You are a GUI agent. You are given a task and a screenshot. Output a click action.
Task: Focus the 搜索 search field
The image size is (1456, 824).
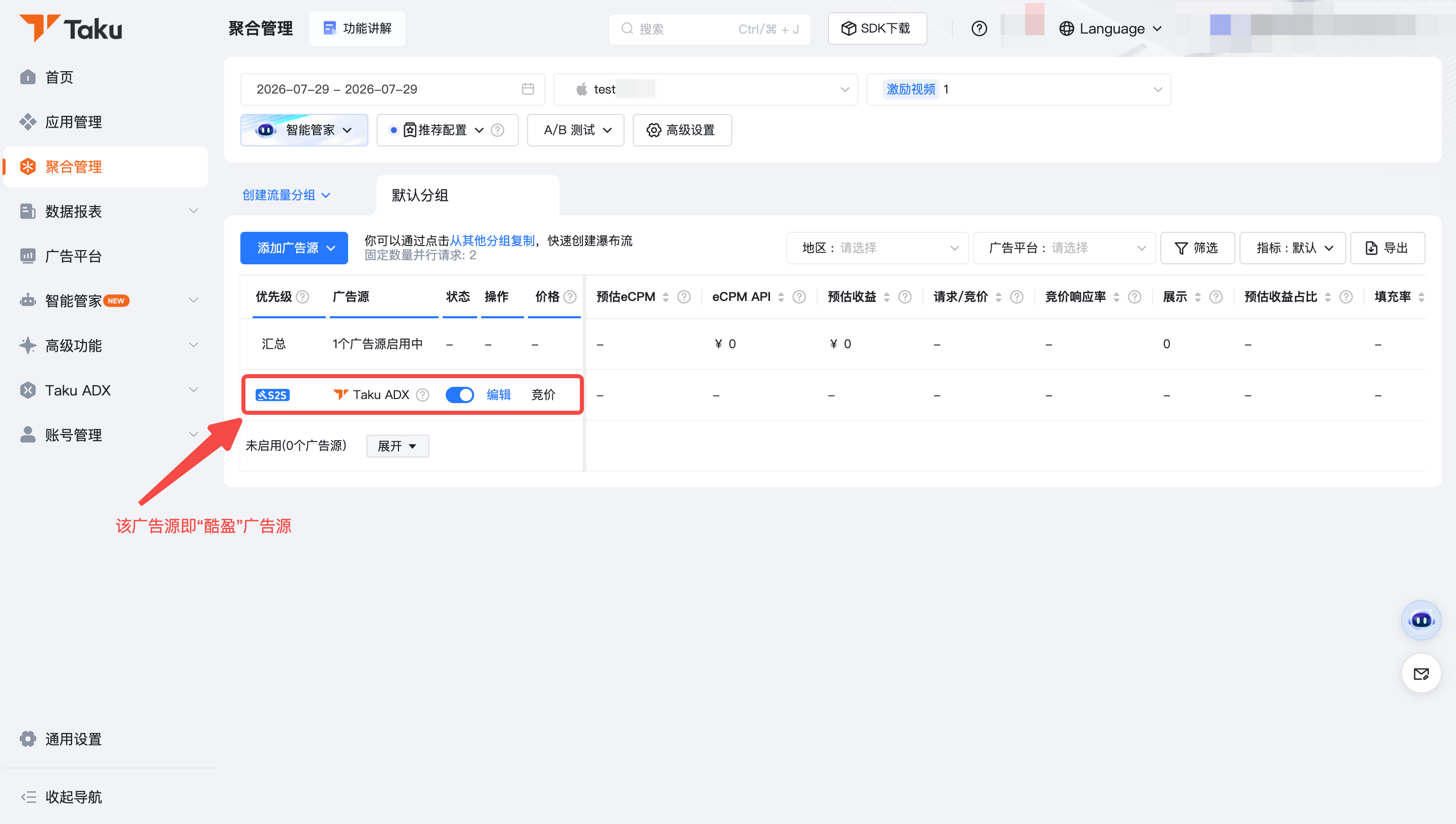click(x=709, y=28)
